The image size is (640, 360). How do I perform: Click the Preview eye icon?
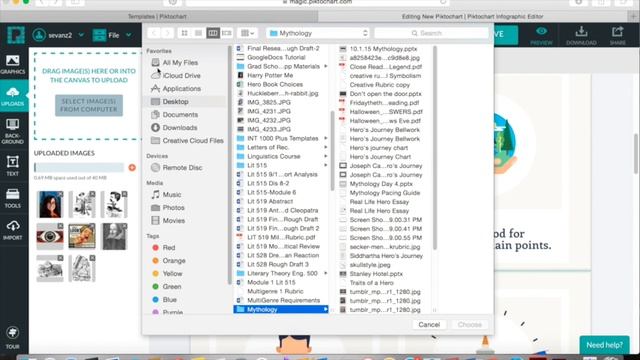541,36
